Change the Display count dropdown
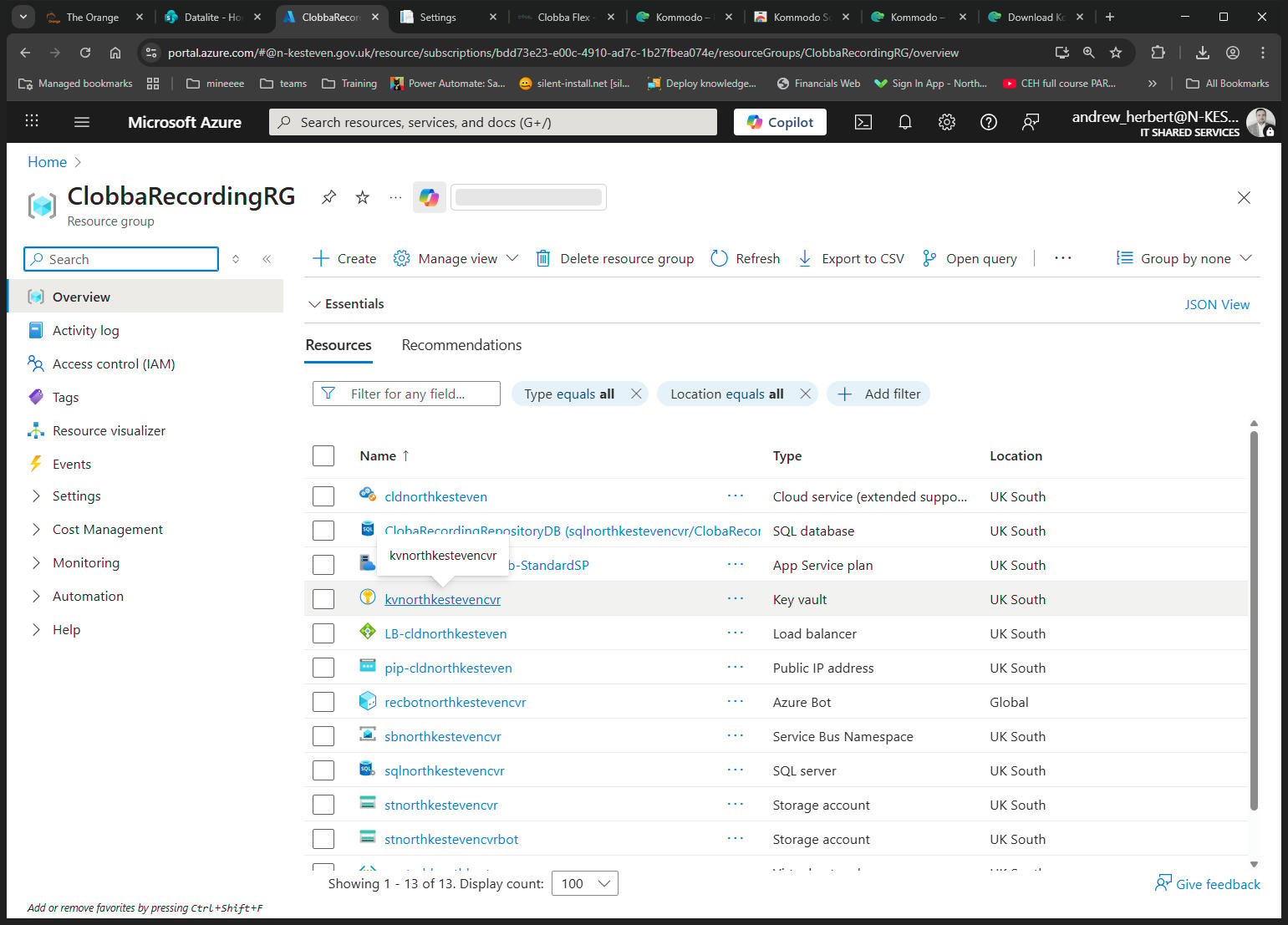 point(585,883)
